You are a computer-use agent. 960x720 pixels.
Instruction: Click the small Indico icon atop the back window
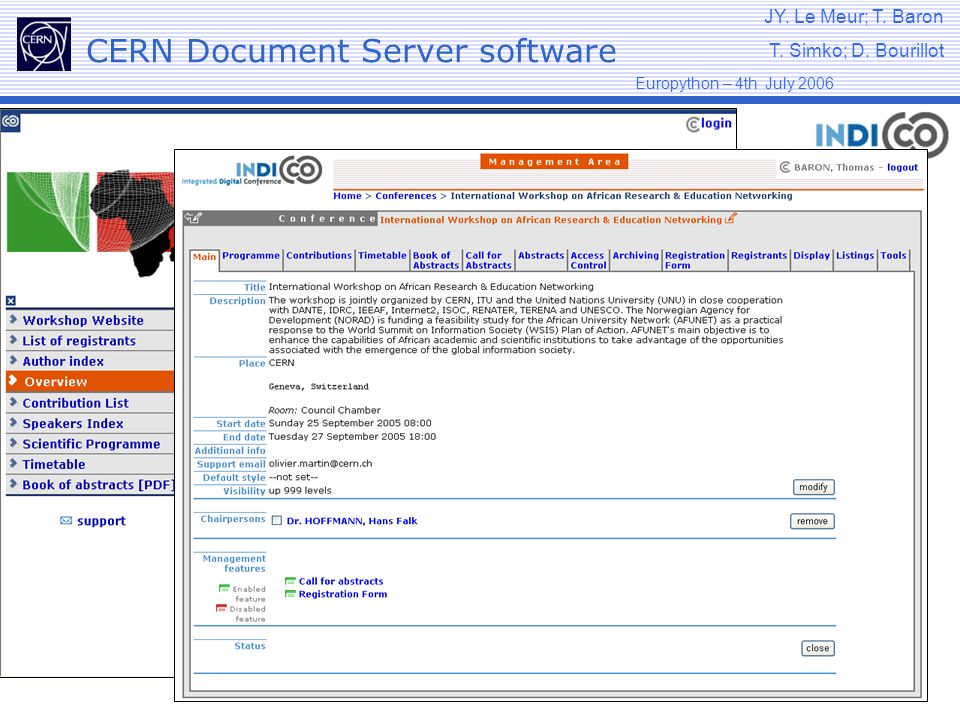point(10,121)
